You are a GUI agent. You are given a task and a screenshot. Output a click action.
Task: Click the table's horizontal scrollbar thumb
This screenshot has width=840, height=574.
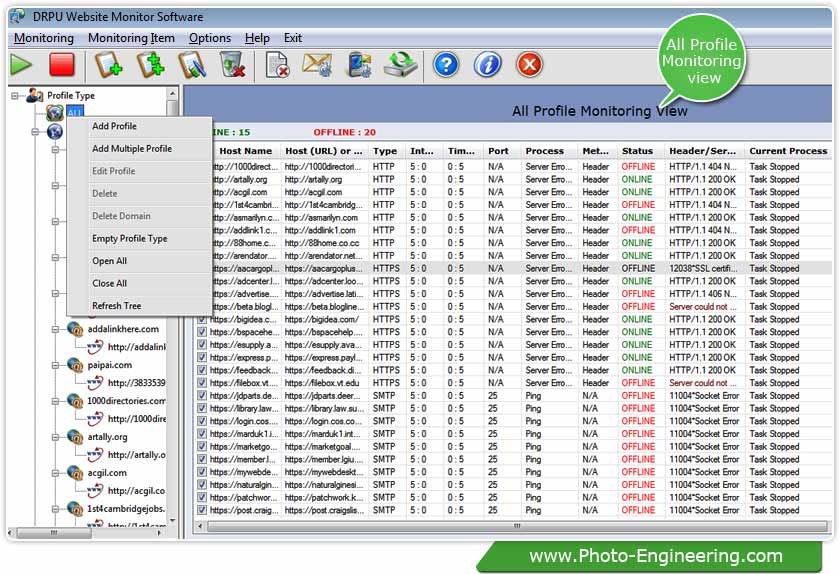[x=517, y=526]
